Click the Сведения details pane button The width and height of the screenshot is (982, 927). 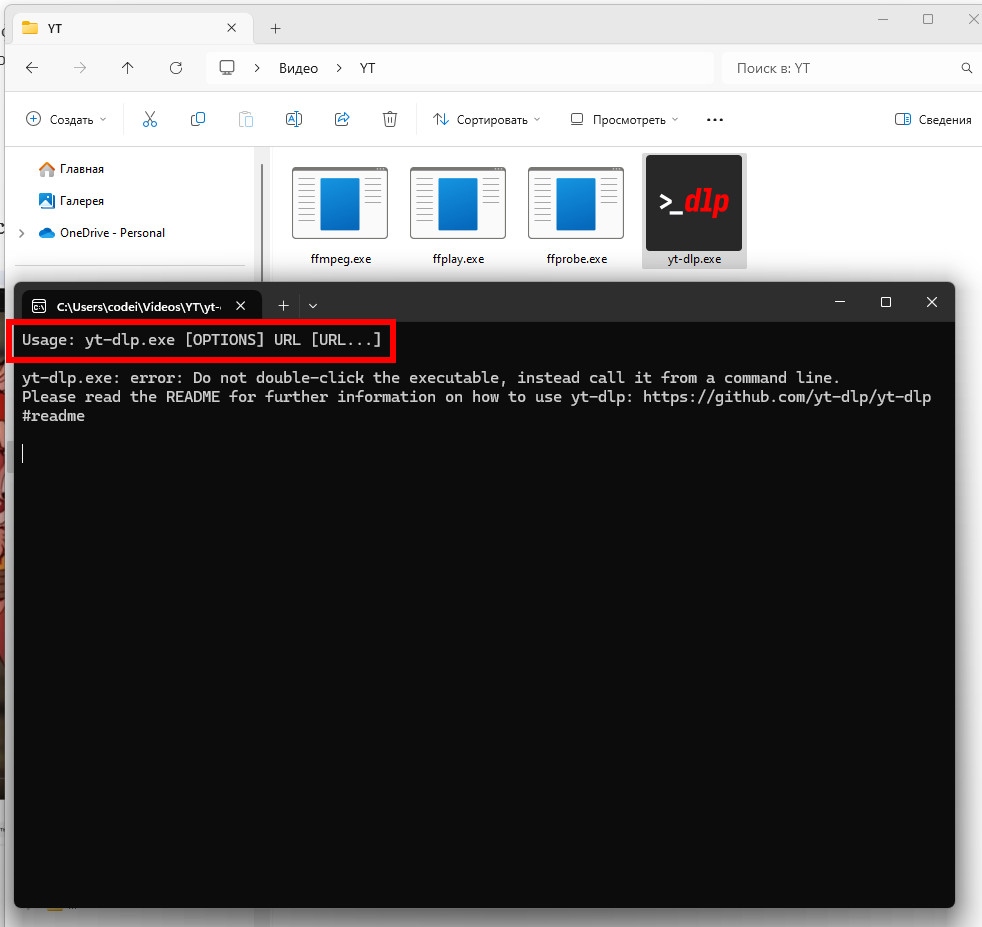[x=933, y=119]
